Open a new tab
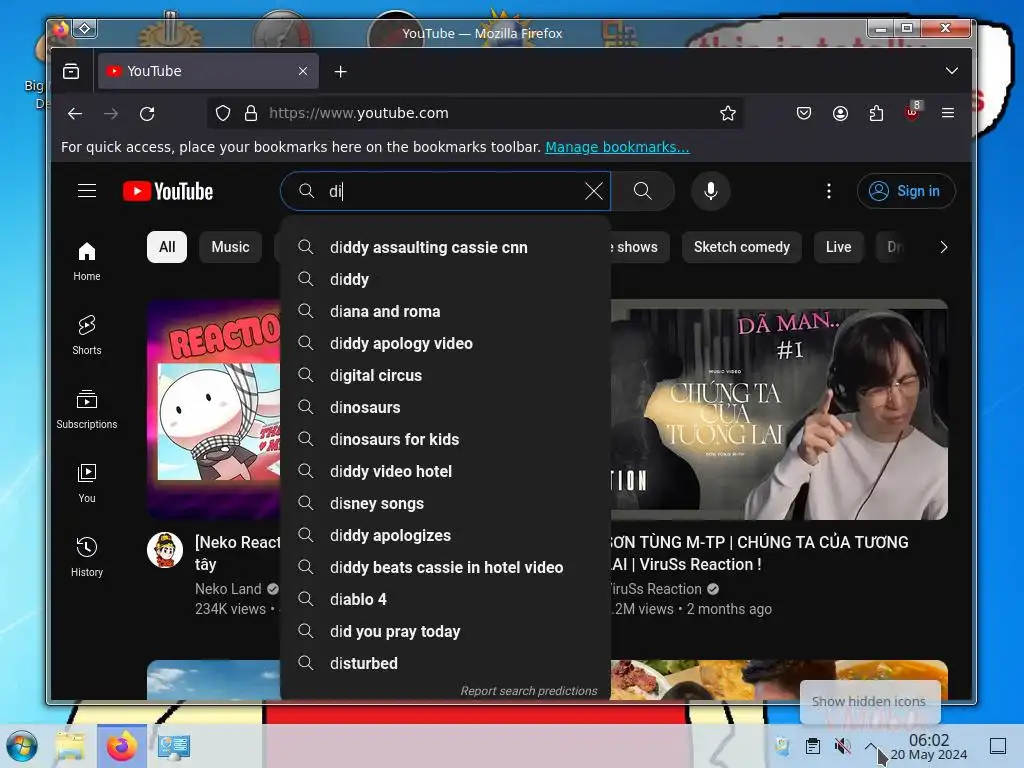 tap(340, 71)
